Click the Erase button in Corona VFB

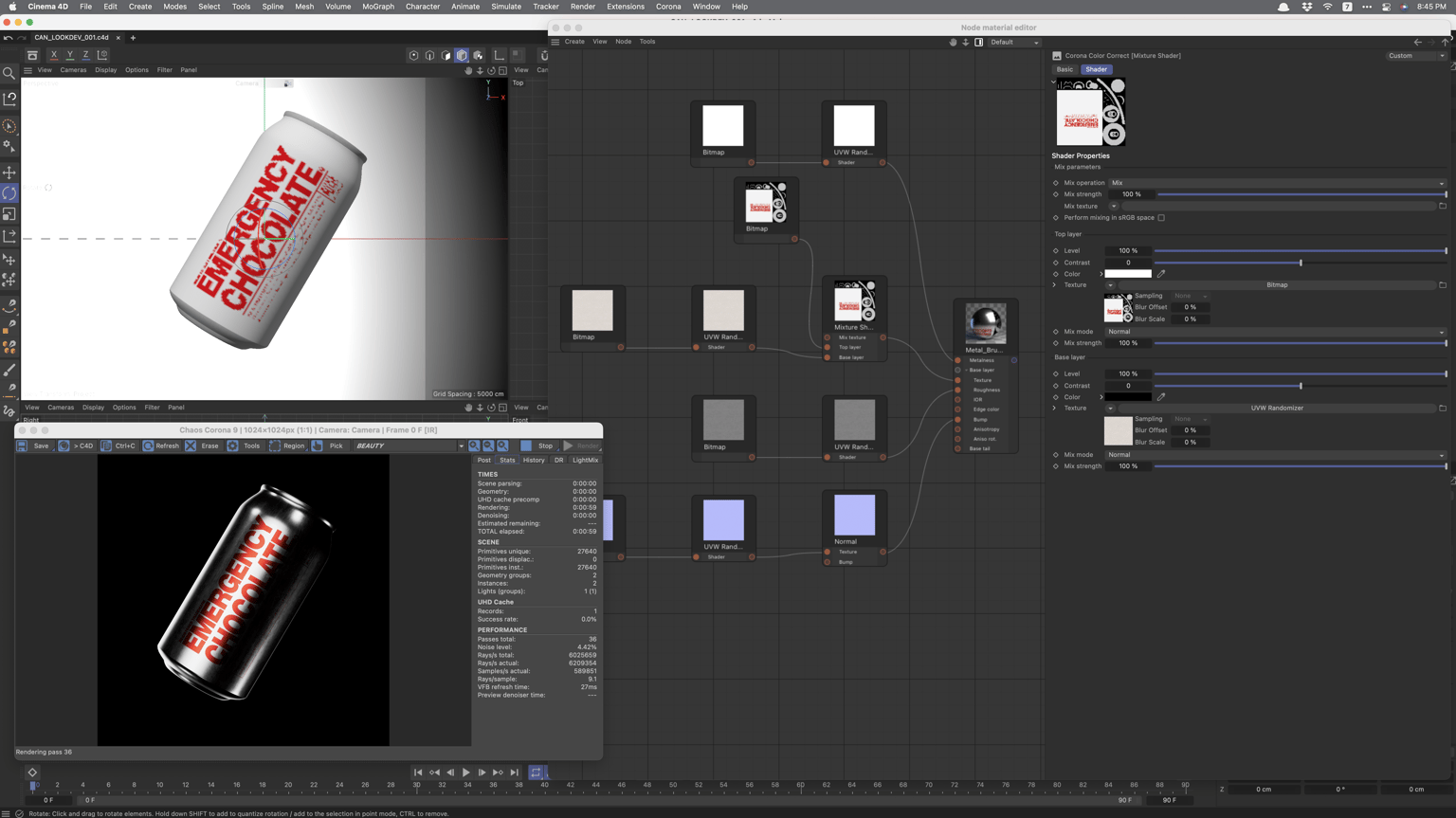[x=203, y=445]
